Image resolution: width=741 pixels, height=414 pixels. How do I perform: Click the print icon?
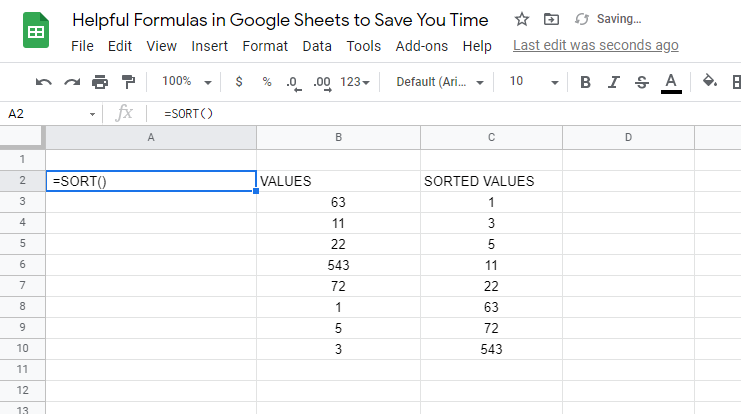pos(100,82)
